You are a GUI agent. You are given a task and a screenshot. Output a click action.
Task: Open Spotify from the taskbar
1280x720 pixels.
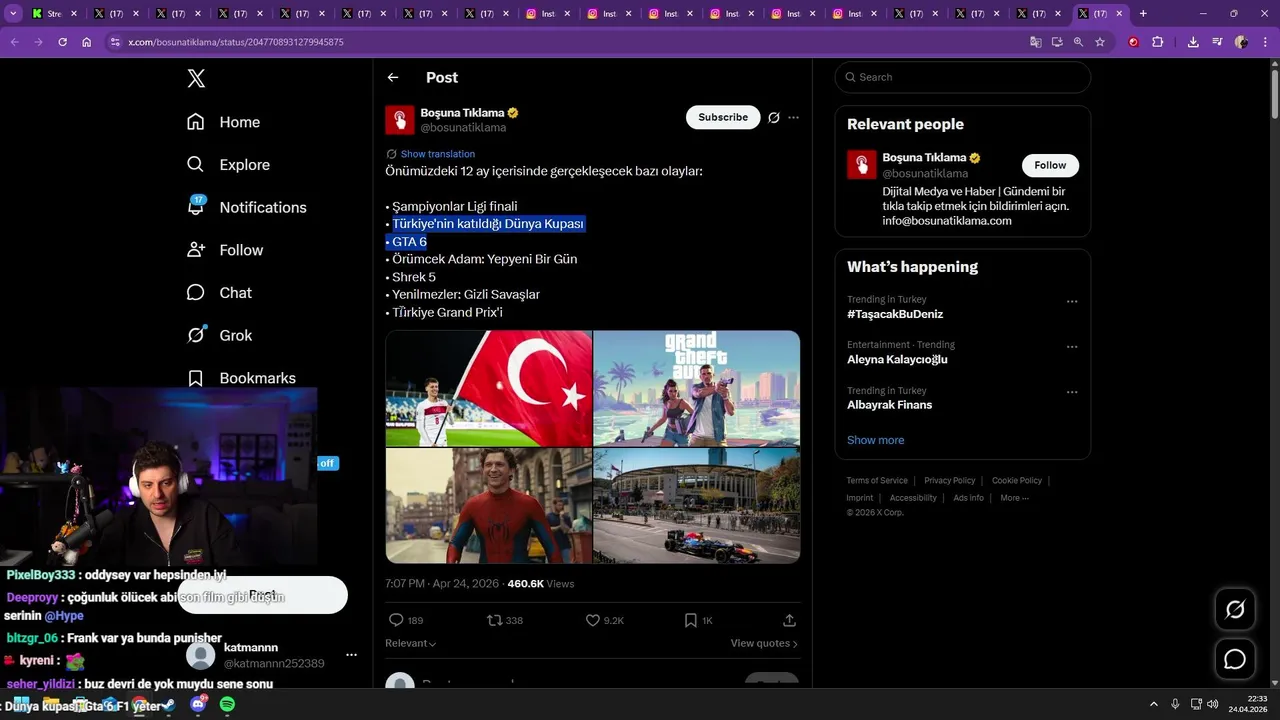pyautogui.click(x=227, y=705)
